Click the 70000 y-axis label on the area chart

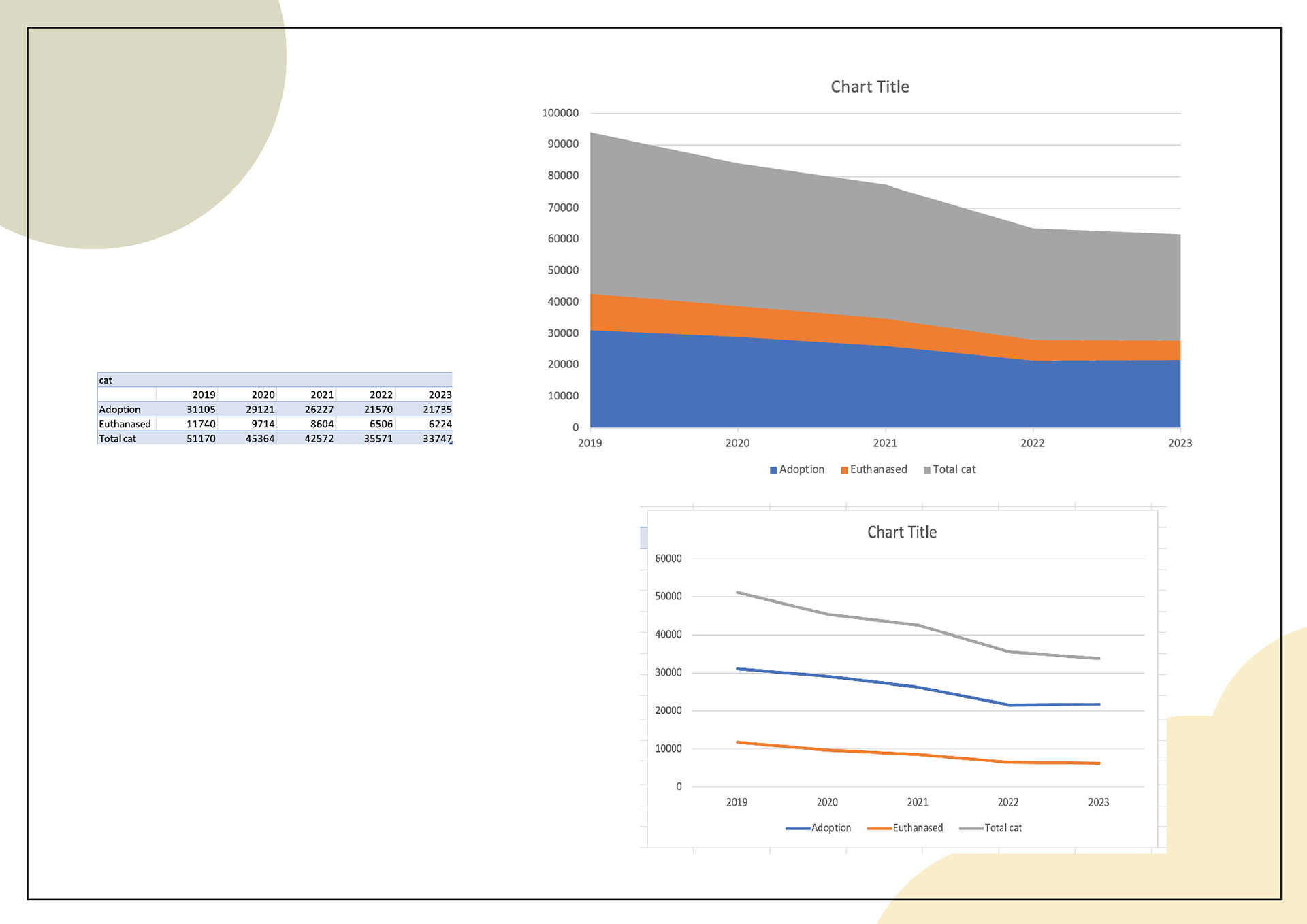(563, 208)
